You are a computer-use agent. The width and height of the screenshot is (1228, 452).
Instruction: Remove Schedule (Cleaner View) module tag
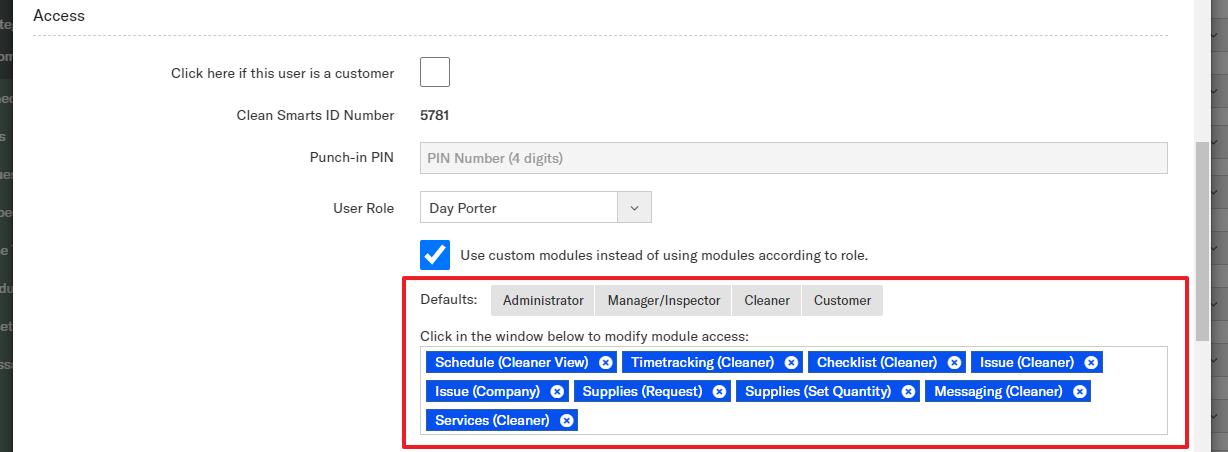click(605, 362)
